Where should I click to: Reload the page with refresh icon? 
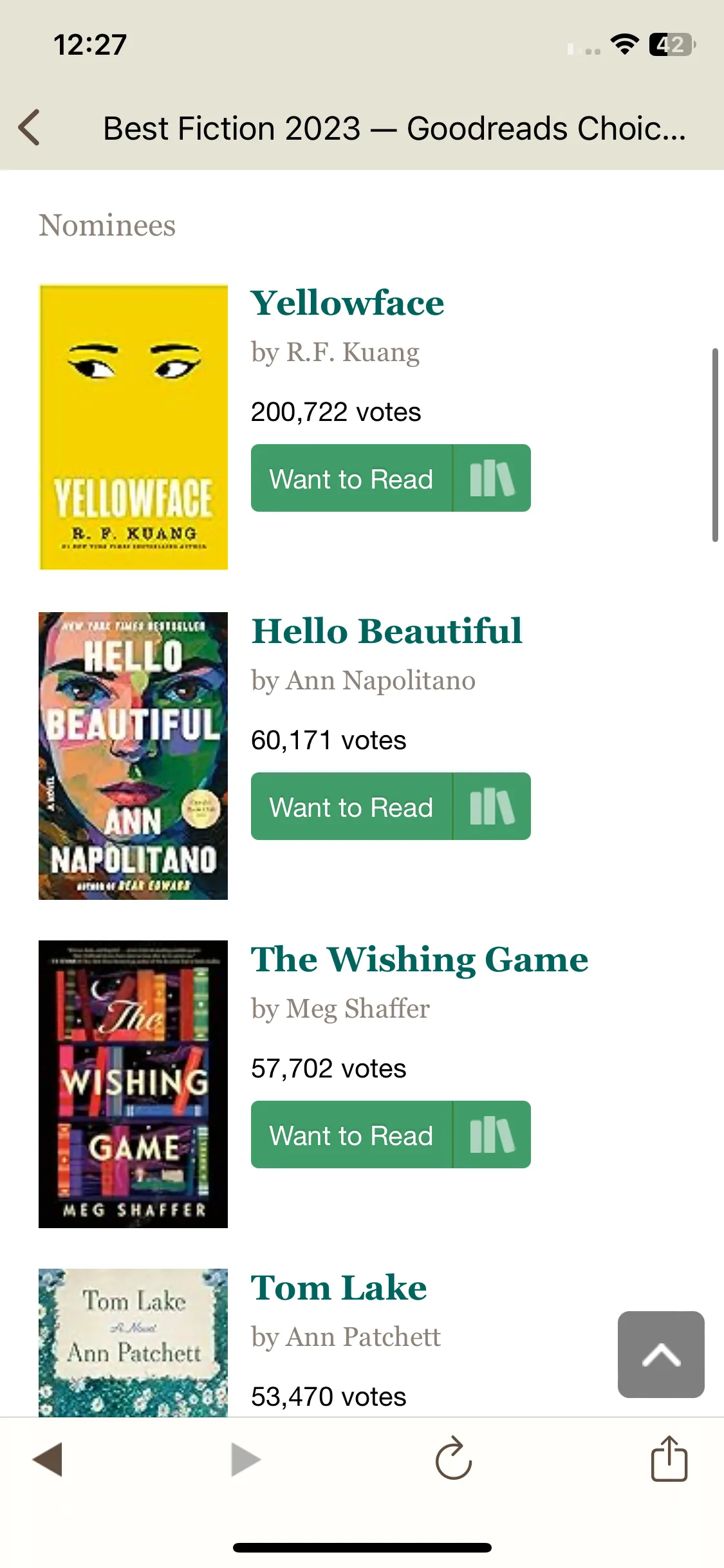click(x=454, y=1458)
